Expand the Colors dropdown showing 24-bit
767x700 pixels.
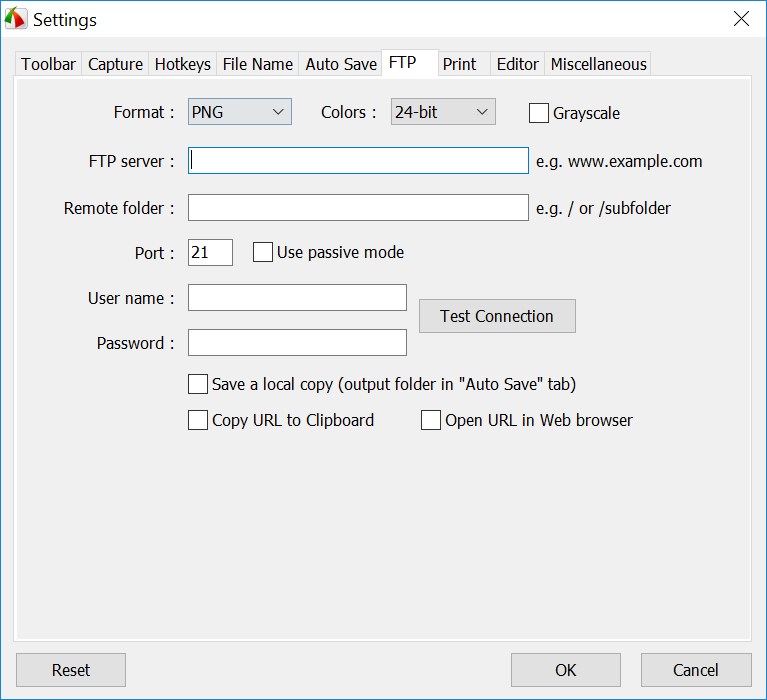(x=443, y=112)
